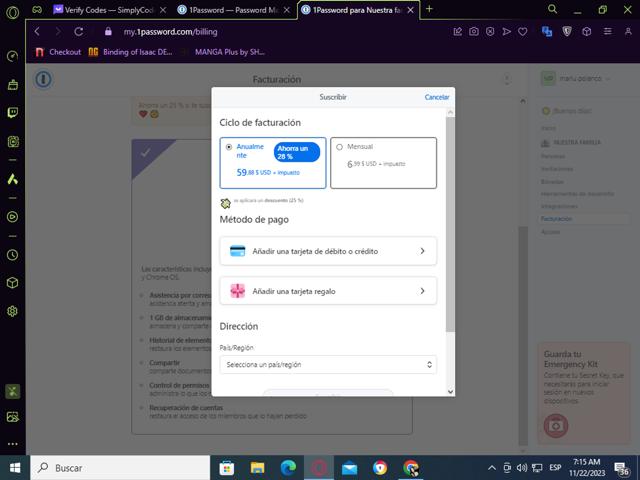Click the shield ad-blocker icon
This screenshot has width=640, height=480.
[567, 31]
